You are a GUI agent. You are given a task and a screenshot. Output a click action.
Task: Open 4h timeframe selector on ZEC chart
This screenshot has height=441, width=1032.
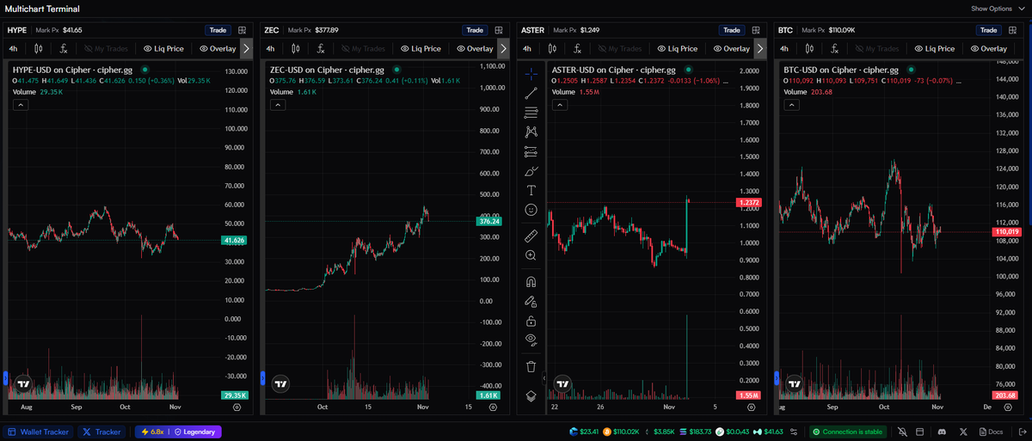coord(270,48)
